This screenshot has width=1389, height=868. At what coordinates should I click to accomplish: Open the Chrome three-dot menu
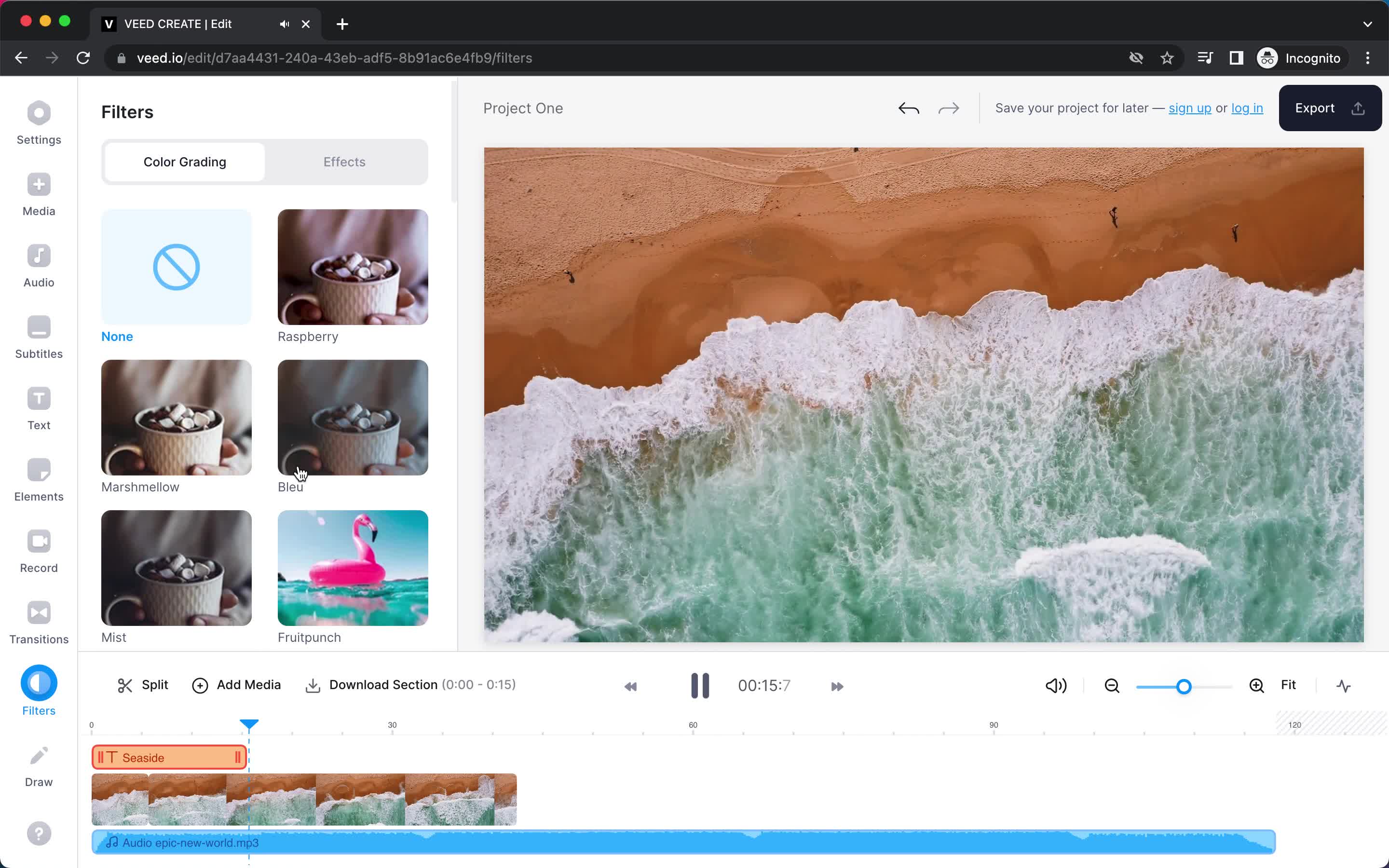[x=1368, y=58]
